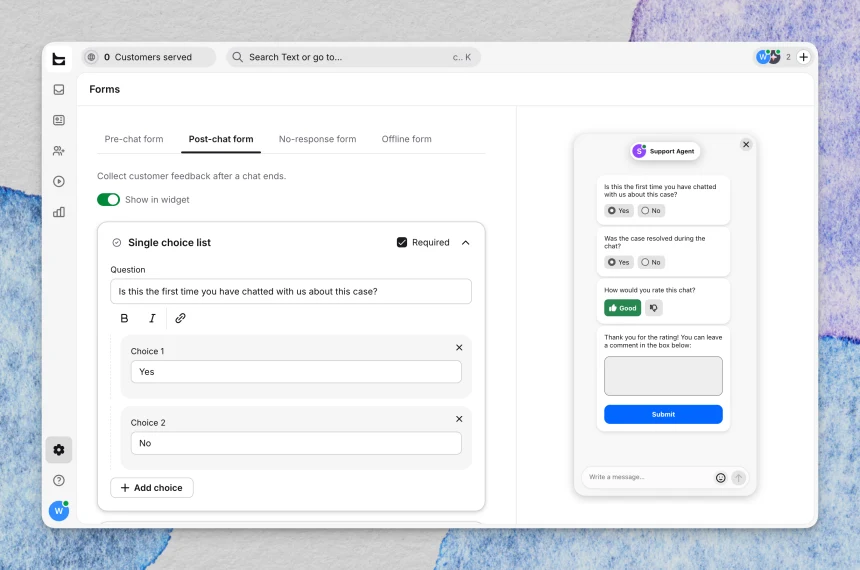Open the play circle icon in sidebar

(59, 182)
